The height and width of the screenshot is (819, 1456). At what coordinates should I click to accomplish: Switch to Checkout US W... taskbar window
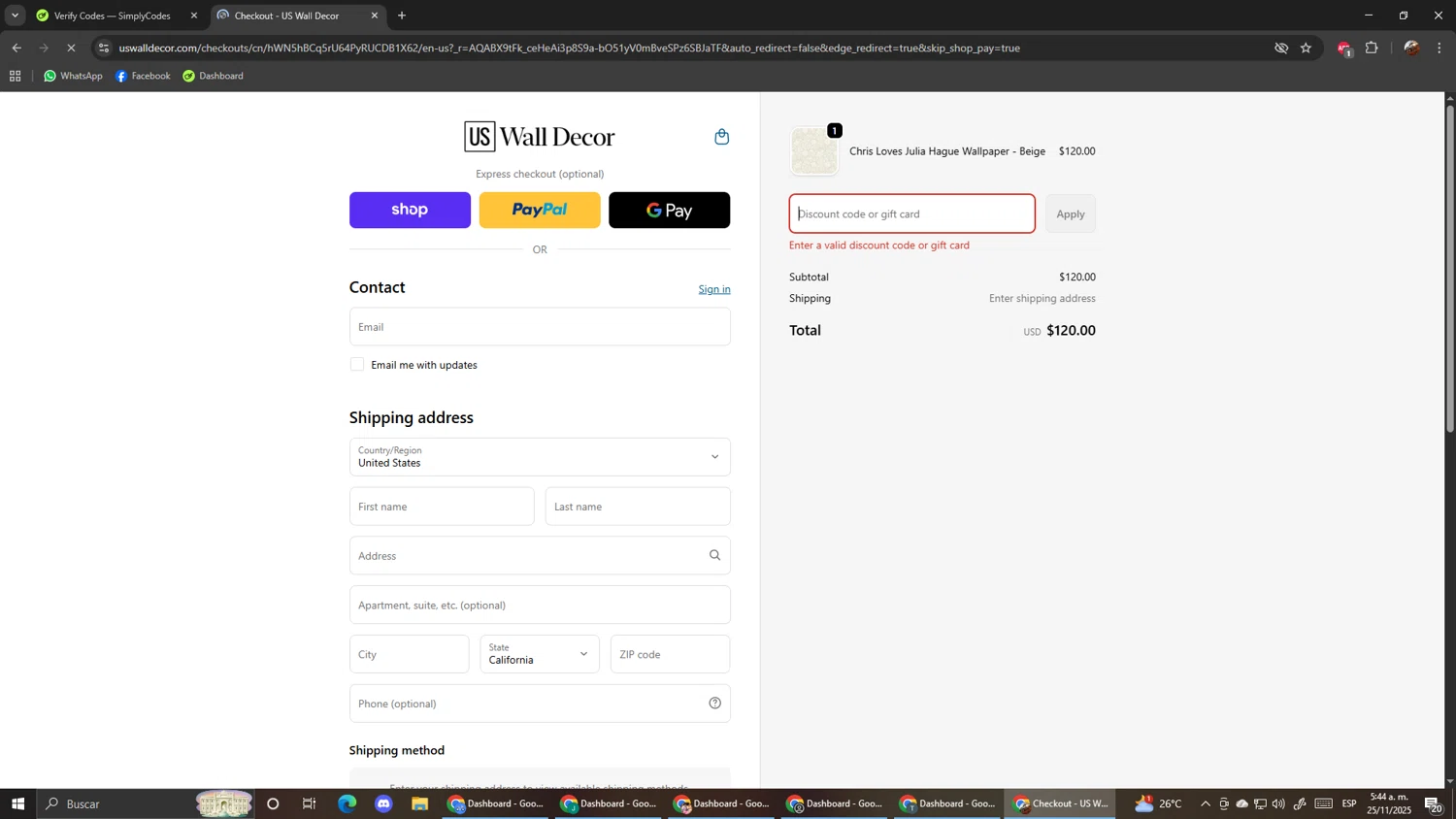[x=1059, y=803]
